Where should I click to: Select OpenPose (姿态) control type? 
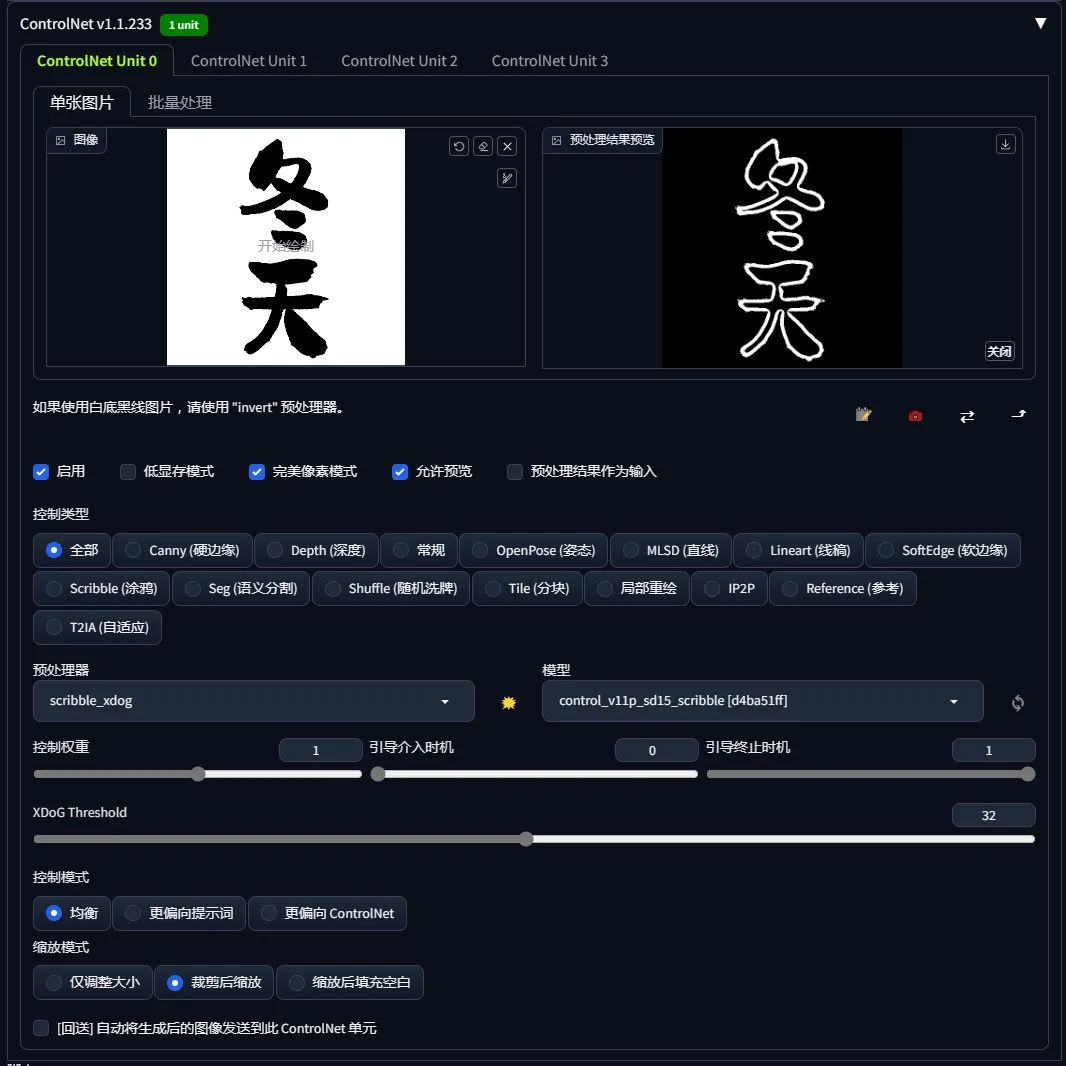[x=534, y=551]
